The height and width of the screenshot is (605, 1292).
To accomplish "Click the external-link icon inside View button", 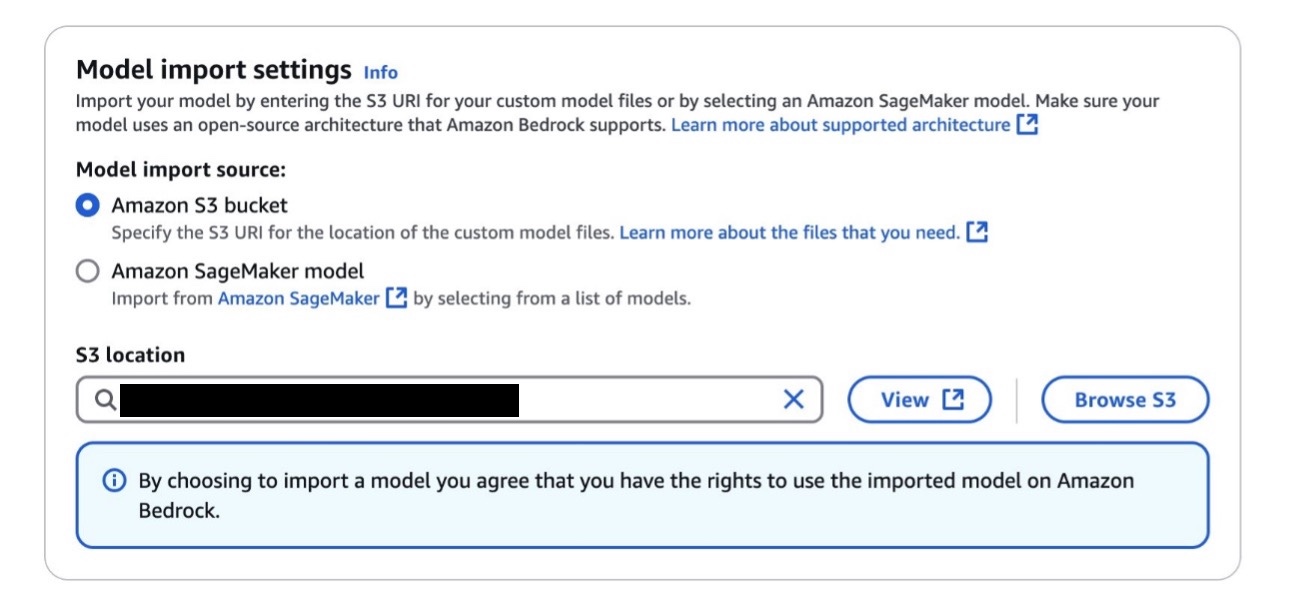I will tap(953, 400).
